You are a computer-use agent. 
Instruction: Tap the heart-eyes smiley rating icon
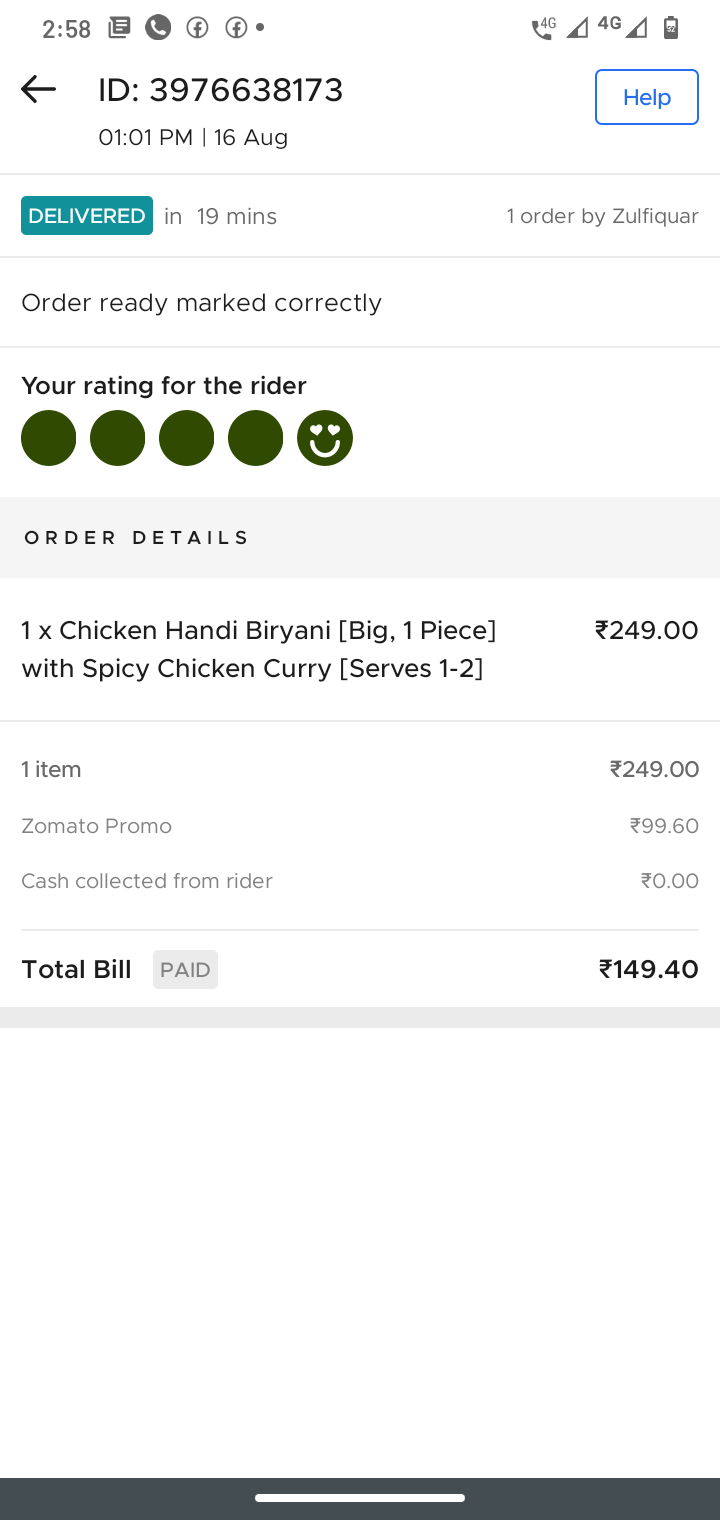tap(325, 438)
